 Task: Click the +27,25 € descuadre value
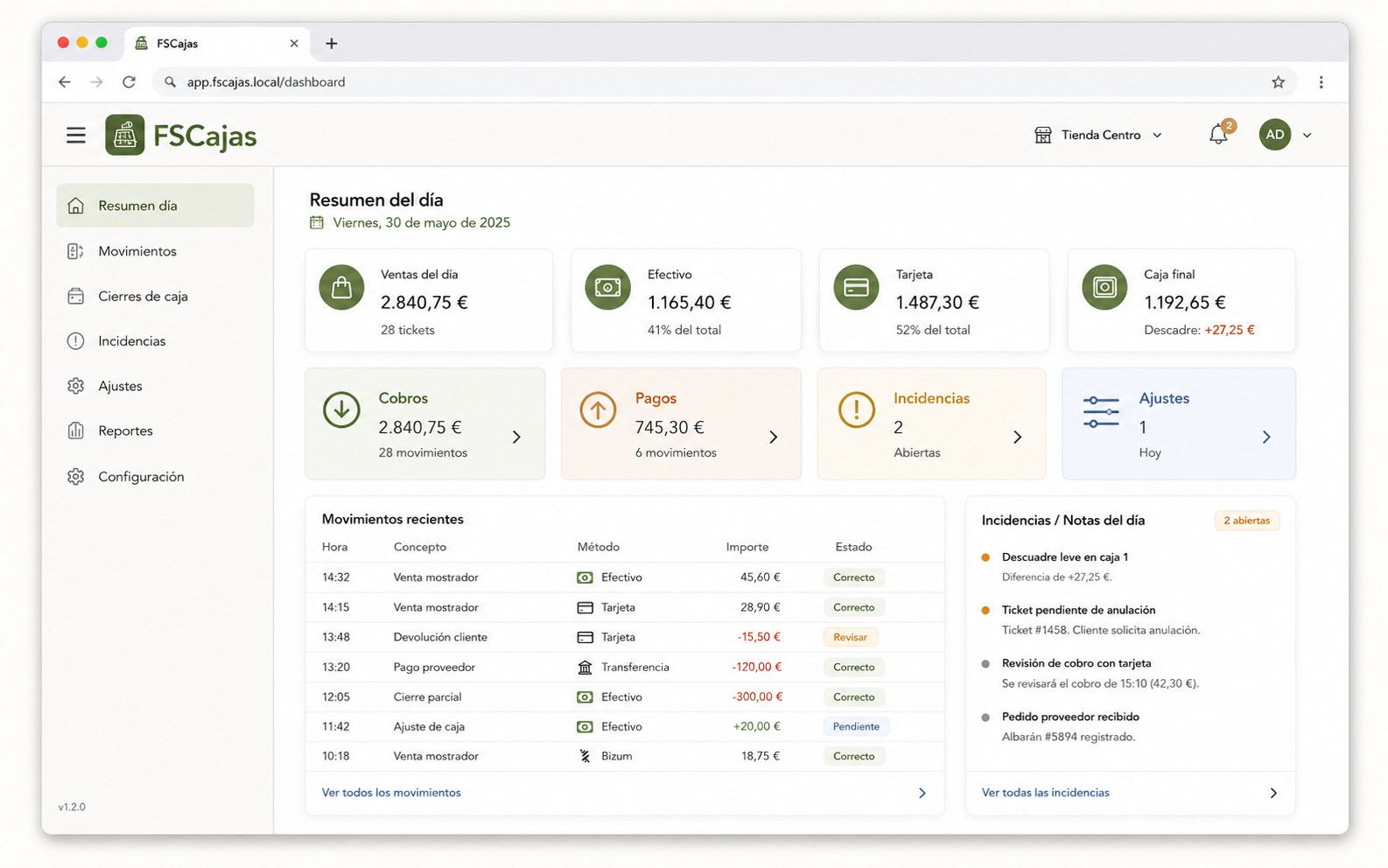pyautogui.click(x=1230, y=330)
